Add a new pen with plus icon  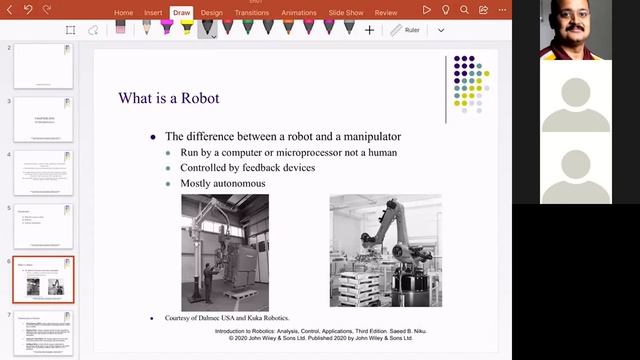point(369,30)
